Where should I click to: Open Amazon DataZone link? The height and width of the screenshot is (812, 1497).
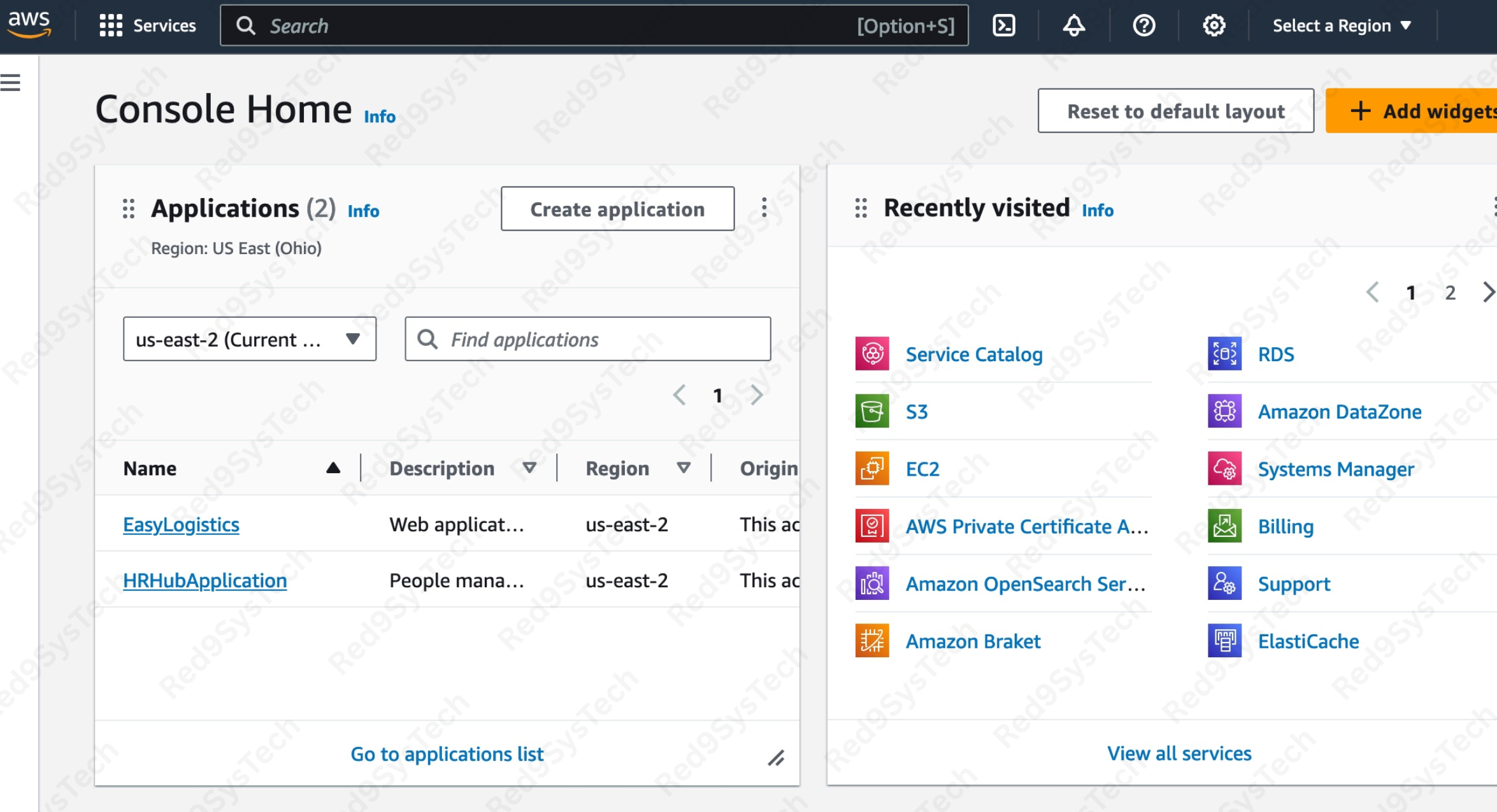(1340, 411)
